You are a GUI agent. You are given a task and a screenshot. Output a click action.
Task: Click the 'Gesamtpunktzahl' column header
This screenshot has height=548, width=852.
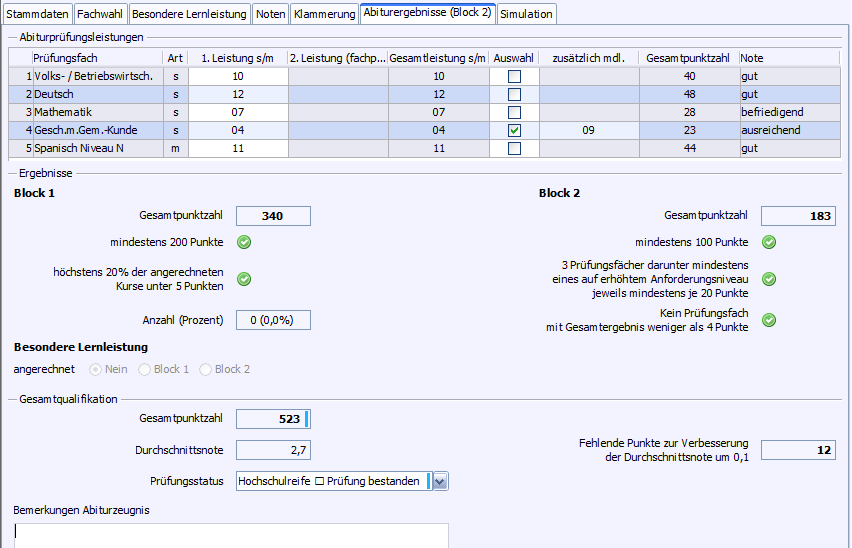(x=688, y=58)
